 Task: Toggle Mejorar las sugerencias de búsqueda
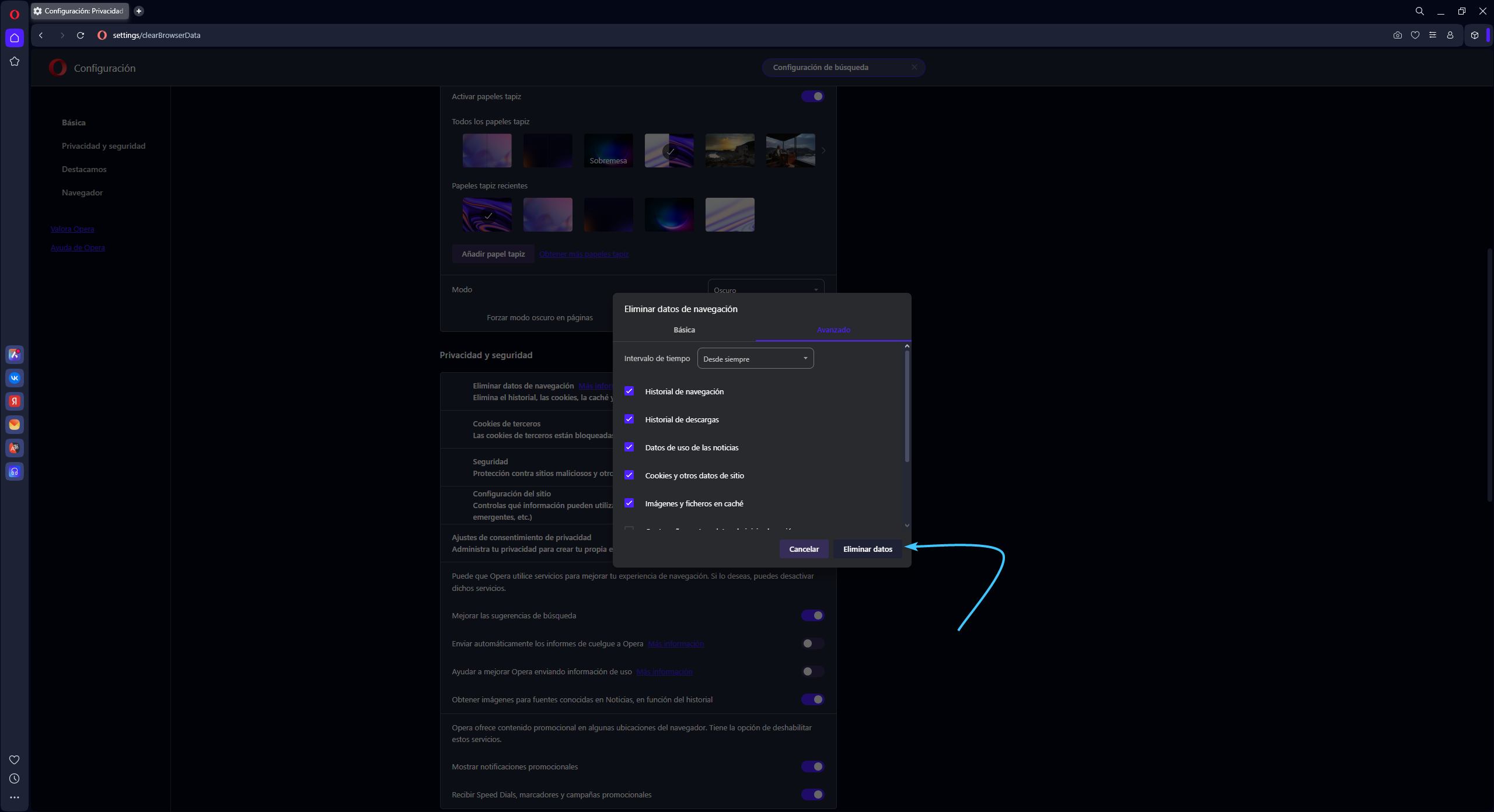click(813, 615)
